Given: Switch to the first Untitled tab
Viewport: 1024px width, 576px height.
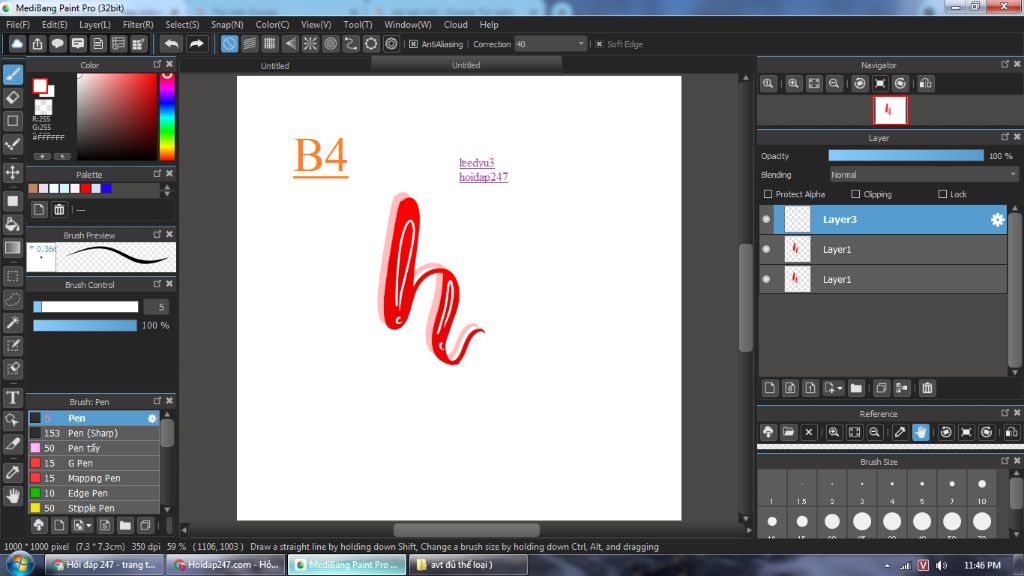Looking at the screenshot, I should pos(275,65).
